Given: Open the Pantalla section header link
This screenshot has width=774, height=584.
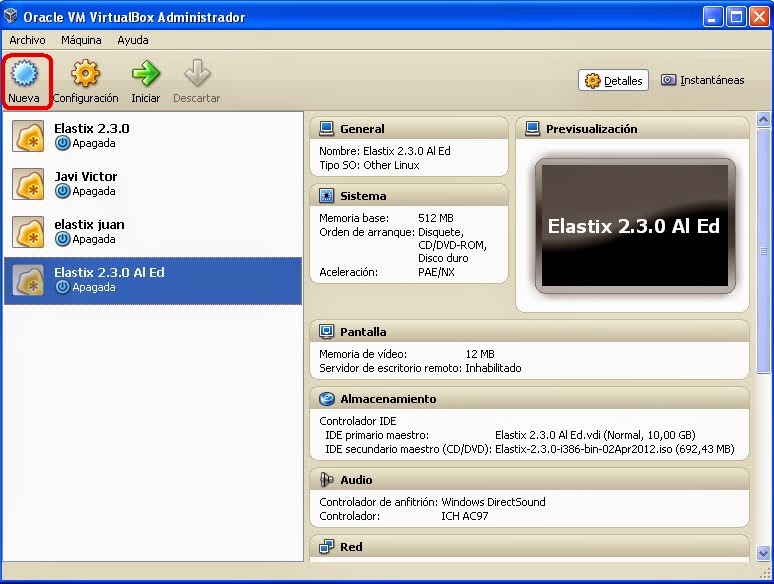Looking at the screenshot, I should tap(363, 332).
